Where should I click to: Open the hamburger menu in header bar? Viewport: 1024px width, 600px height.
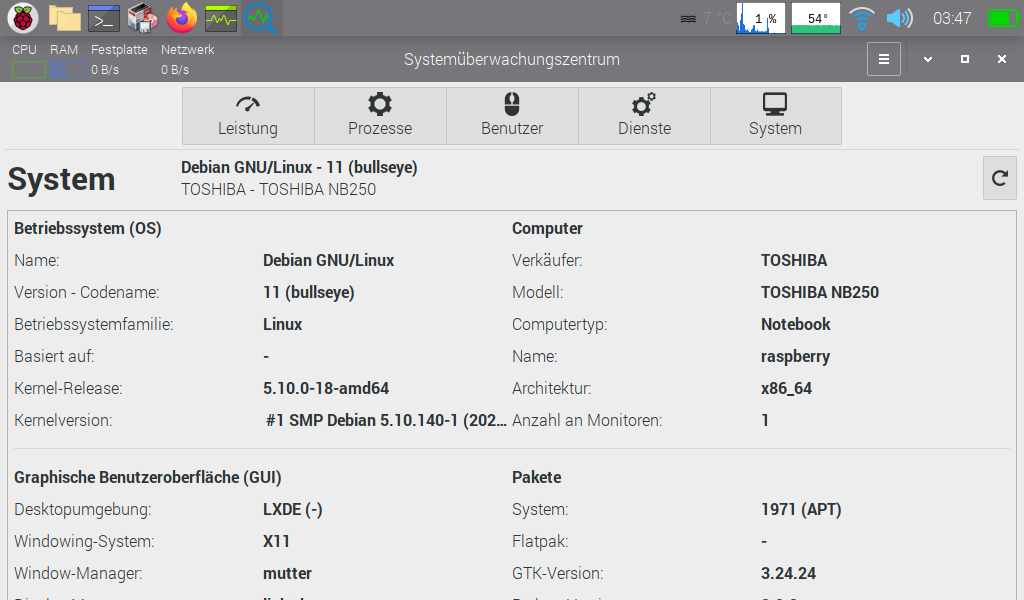click(x=884, y=59)
